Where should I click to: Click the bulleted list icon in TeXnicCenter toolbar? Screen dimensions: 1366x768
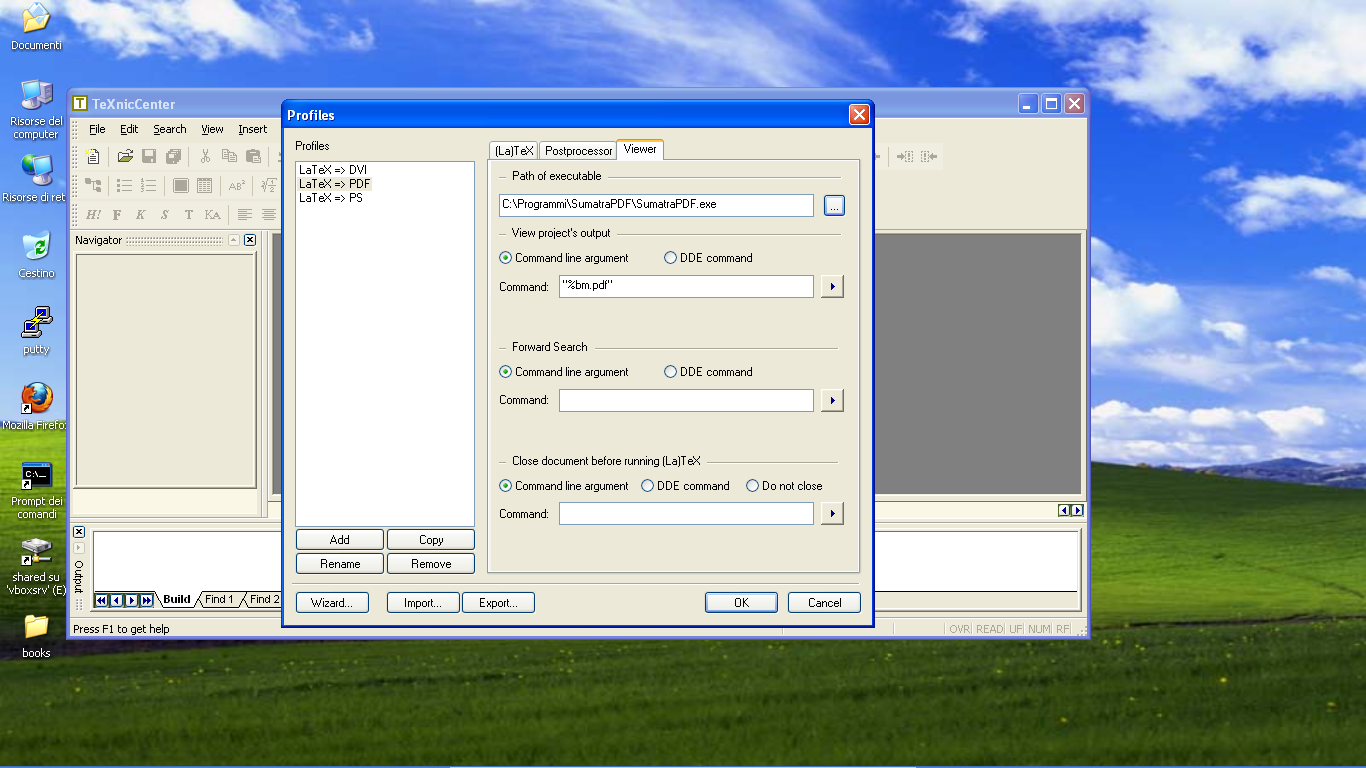click(125, 185)
